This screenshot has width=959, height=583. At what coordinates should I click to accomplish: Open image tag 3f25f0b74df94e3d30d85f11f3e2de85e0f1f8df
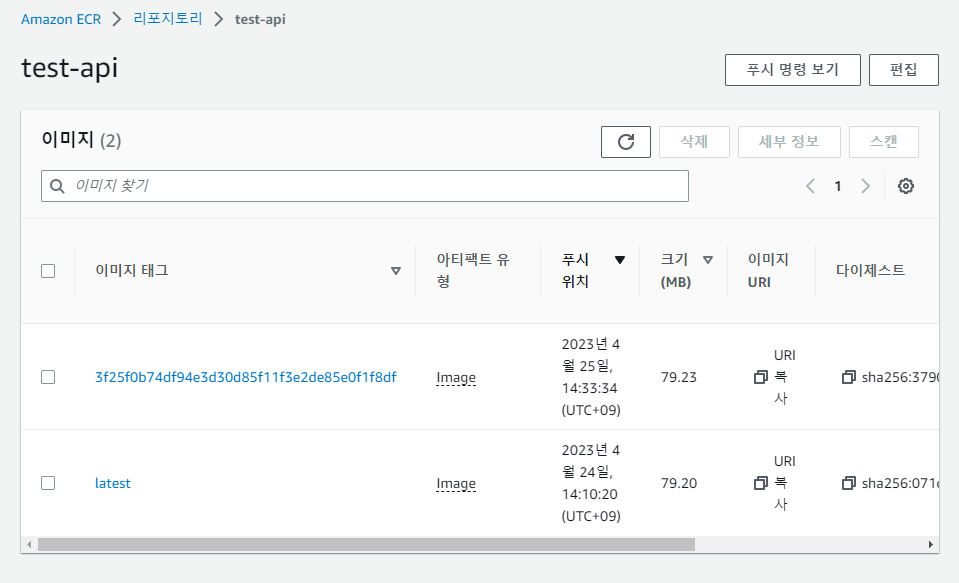[245, 377]
